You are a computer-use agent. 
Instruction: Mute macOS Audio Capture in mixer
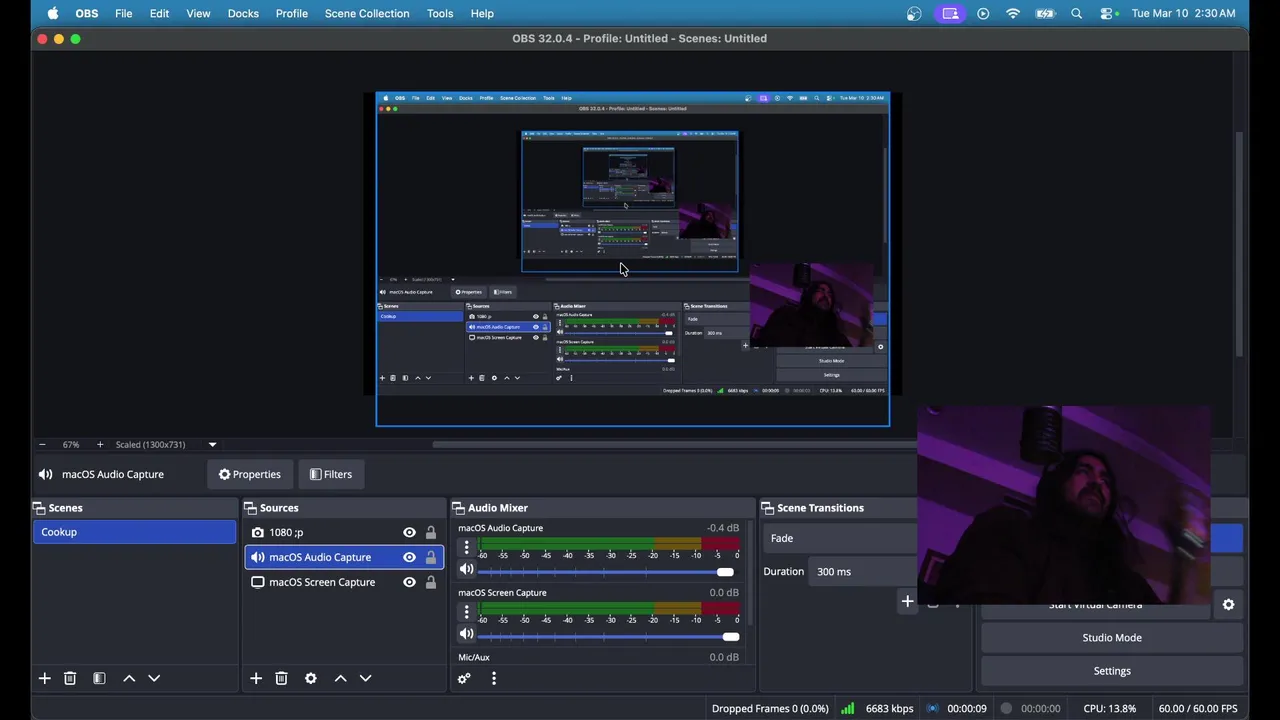[466, 570]
